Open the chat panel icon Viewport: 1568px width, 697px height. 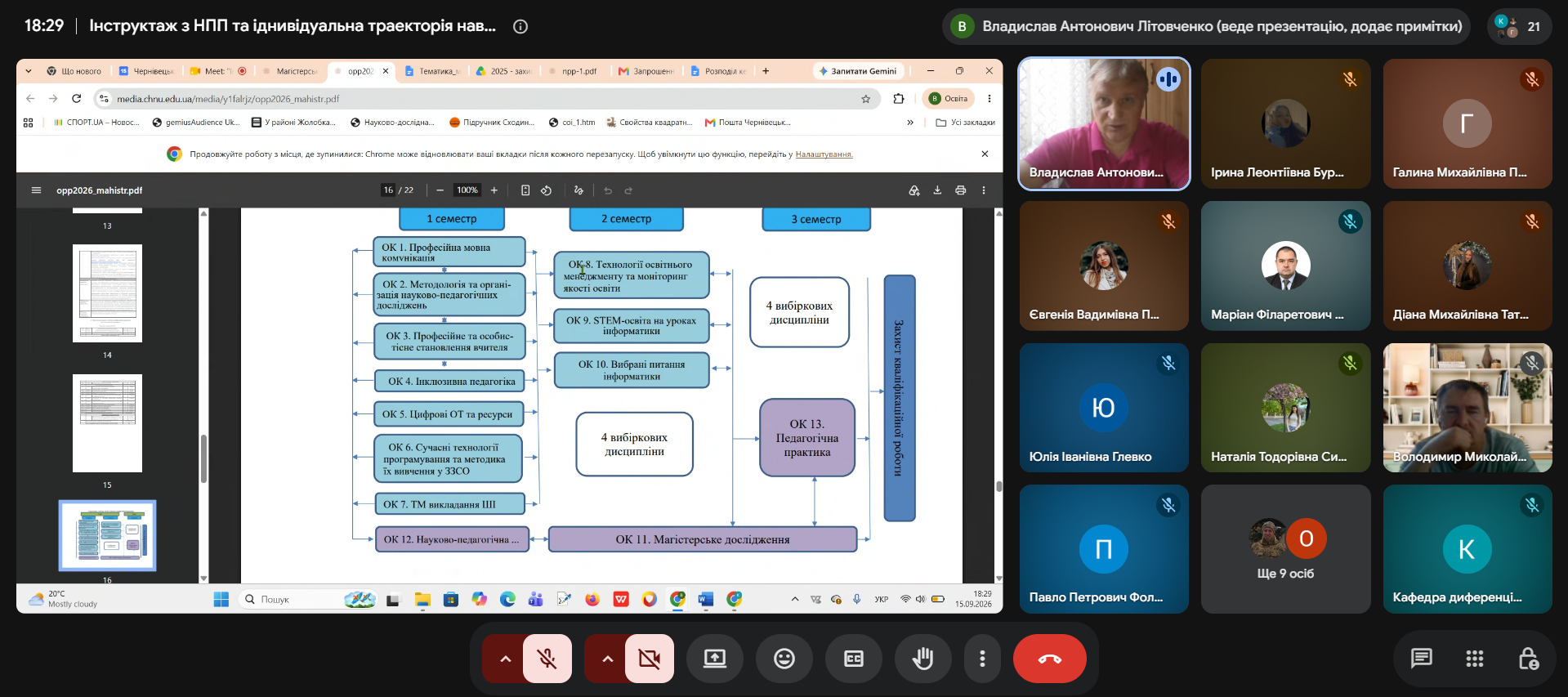1422,659
